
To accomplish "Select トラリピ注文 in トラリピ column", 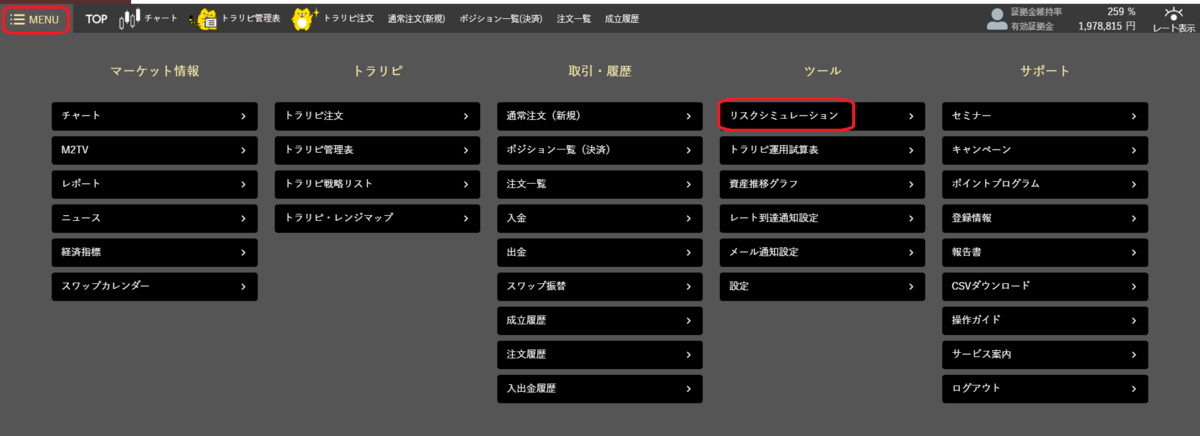I will (x=377, y=116).
